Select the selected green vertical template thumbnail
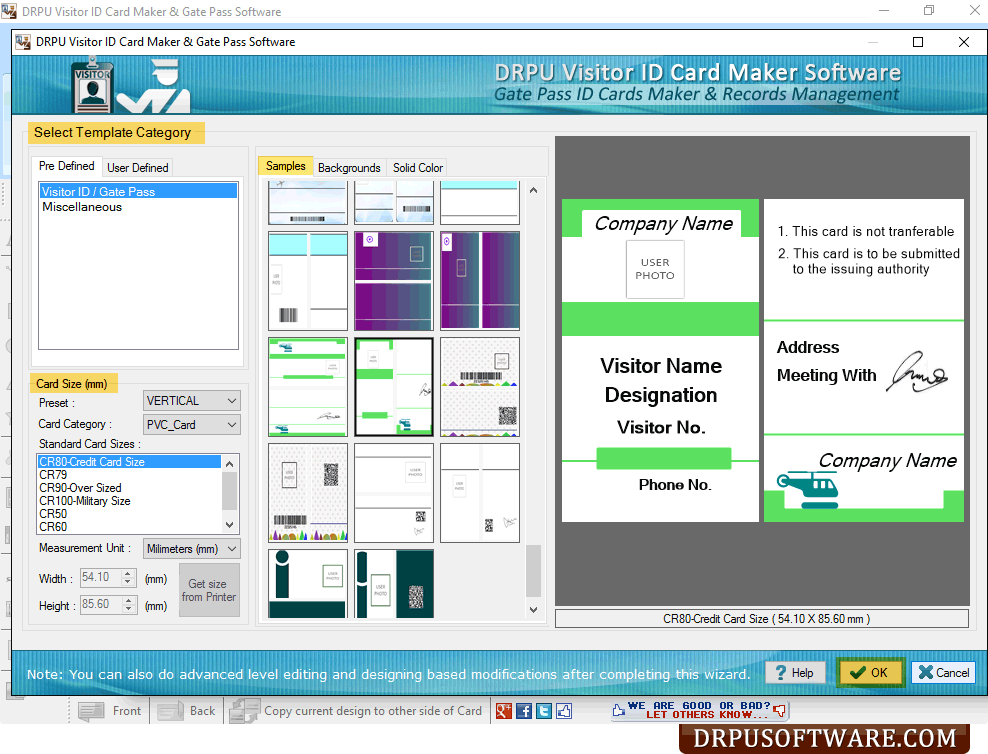988x754 pixels. coord(394,387)
